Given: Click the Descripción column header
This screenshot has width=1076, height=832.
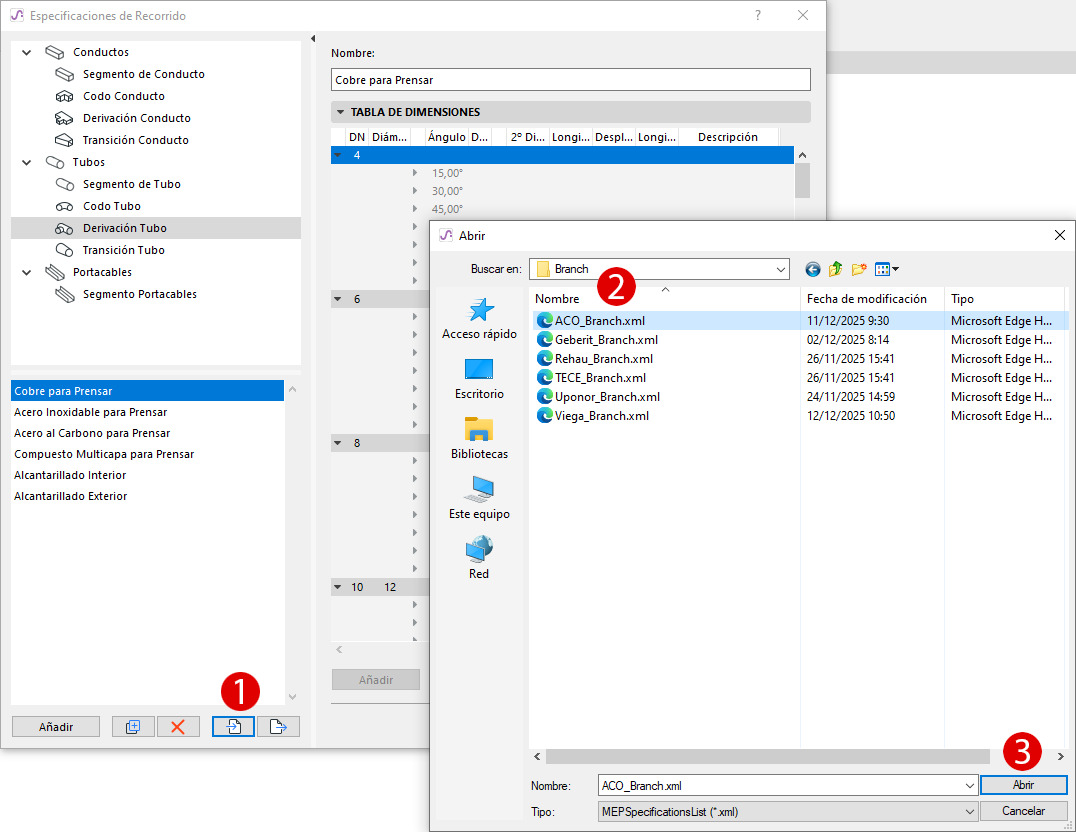Looking at the screenshot, I should coord(727,137).
